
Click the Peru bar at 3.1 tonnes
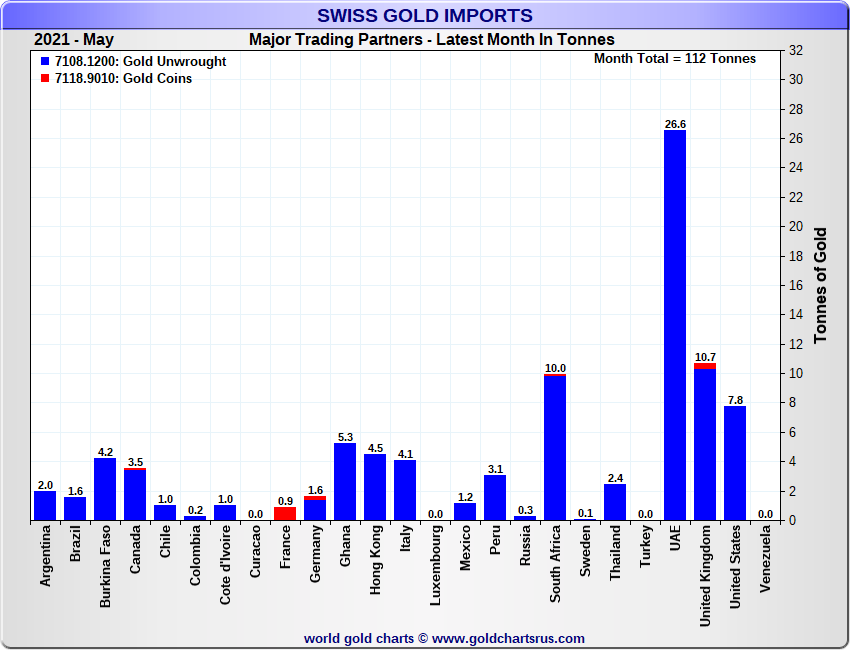coord(495,497)
